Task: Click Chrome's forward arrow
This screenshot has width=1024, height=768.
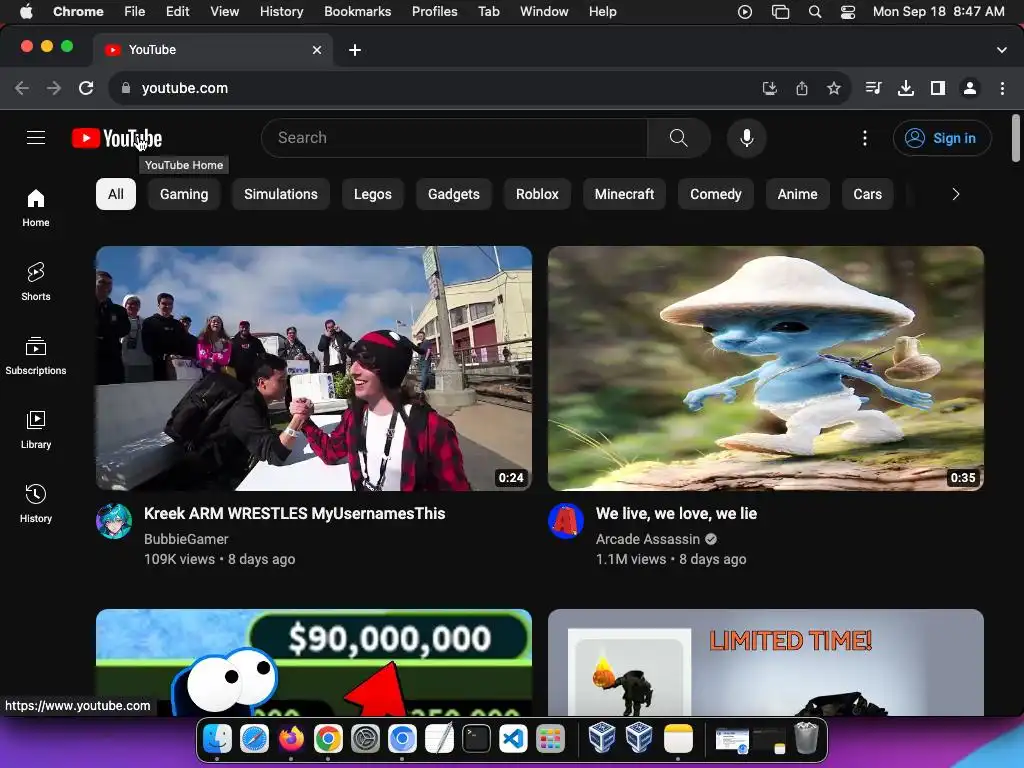Action: tap(54, 88)
